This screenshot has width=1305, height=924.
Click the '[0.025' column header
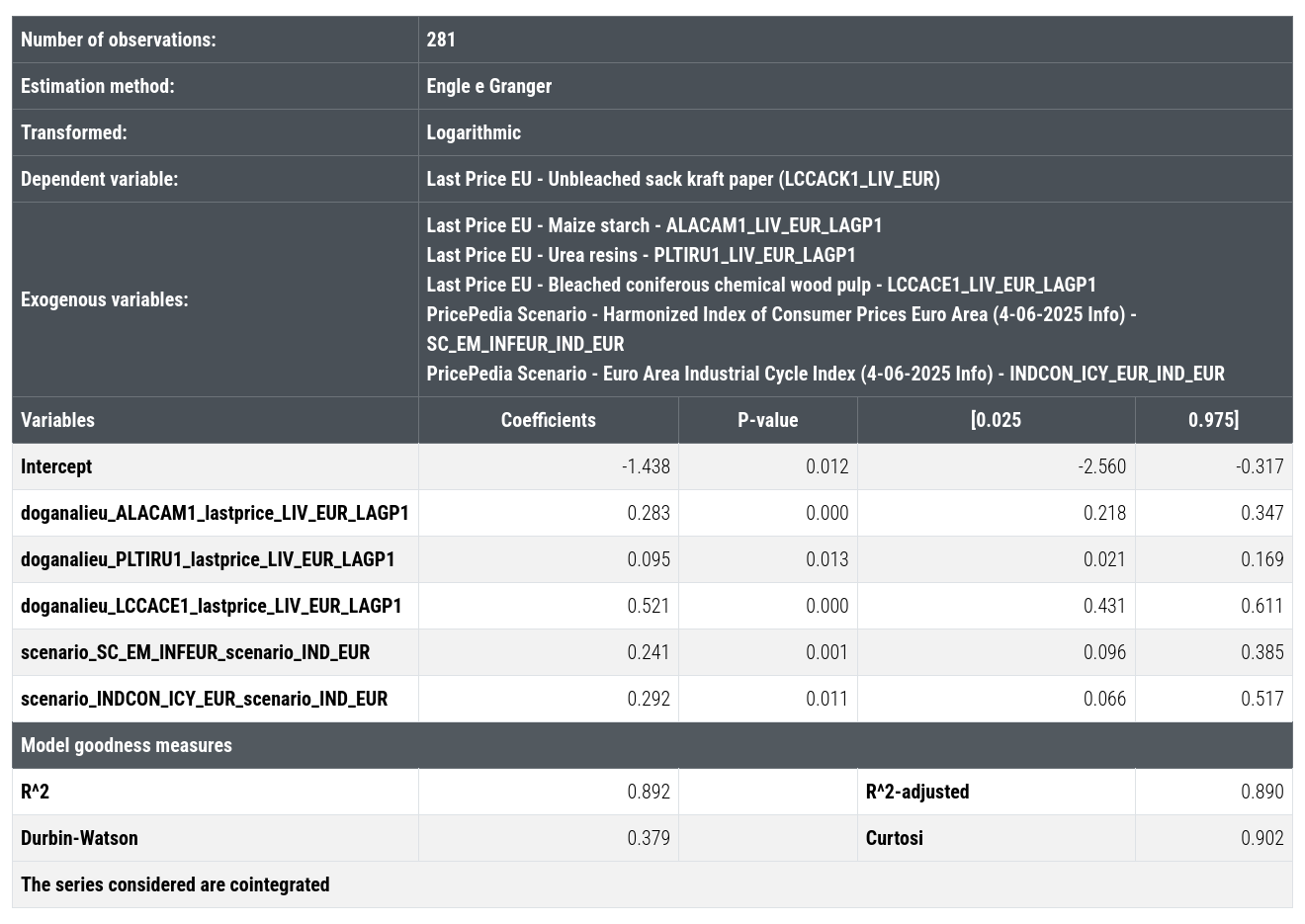click(996, 420)
